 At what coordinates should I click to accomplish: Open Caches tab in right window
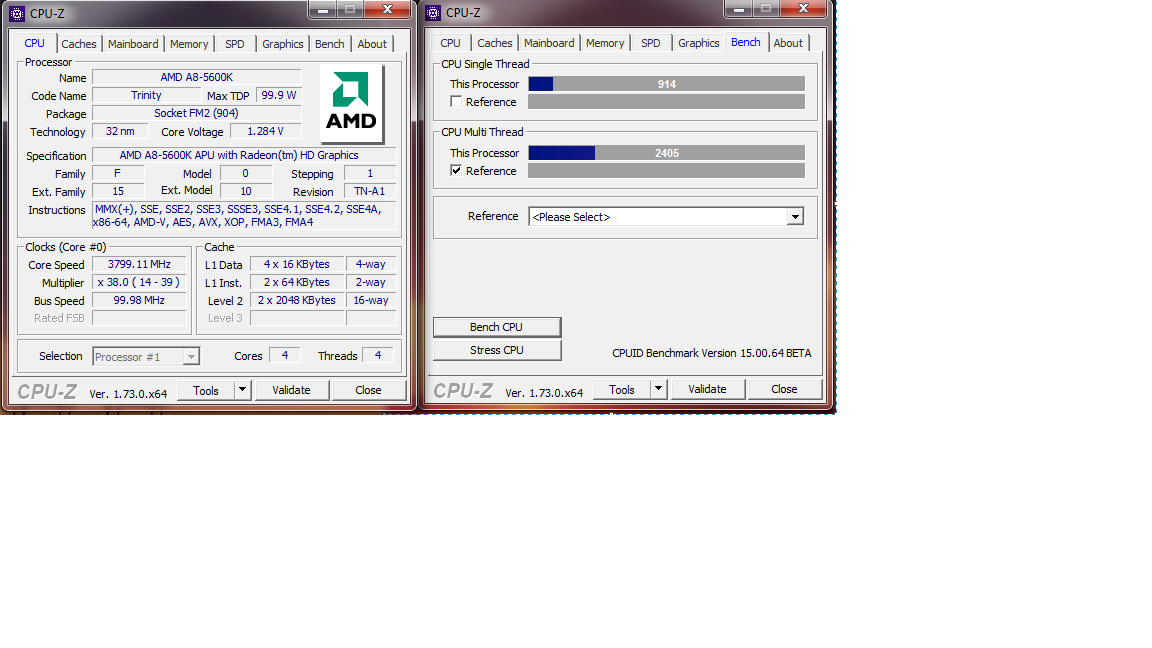(x=494, y=43)
